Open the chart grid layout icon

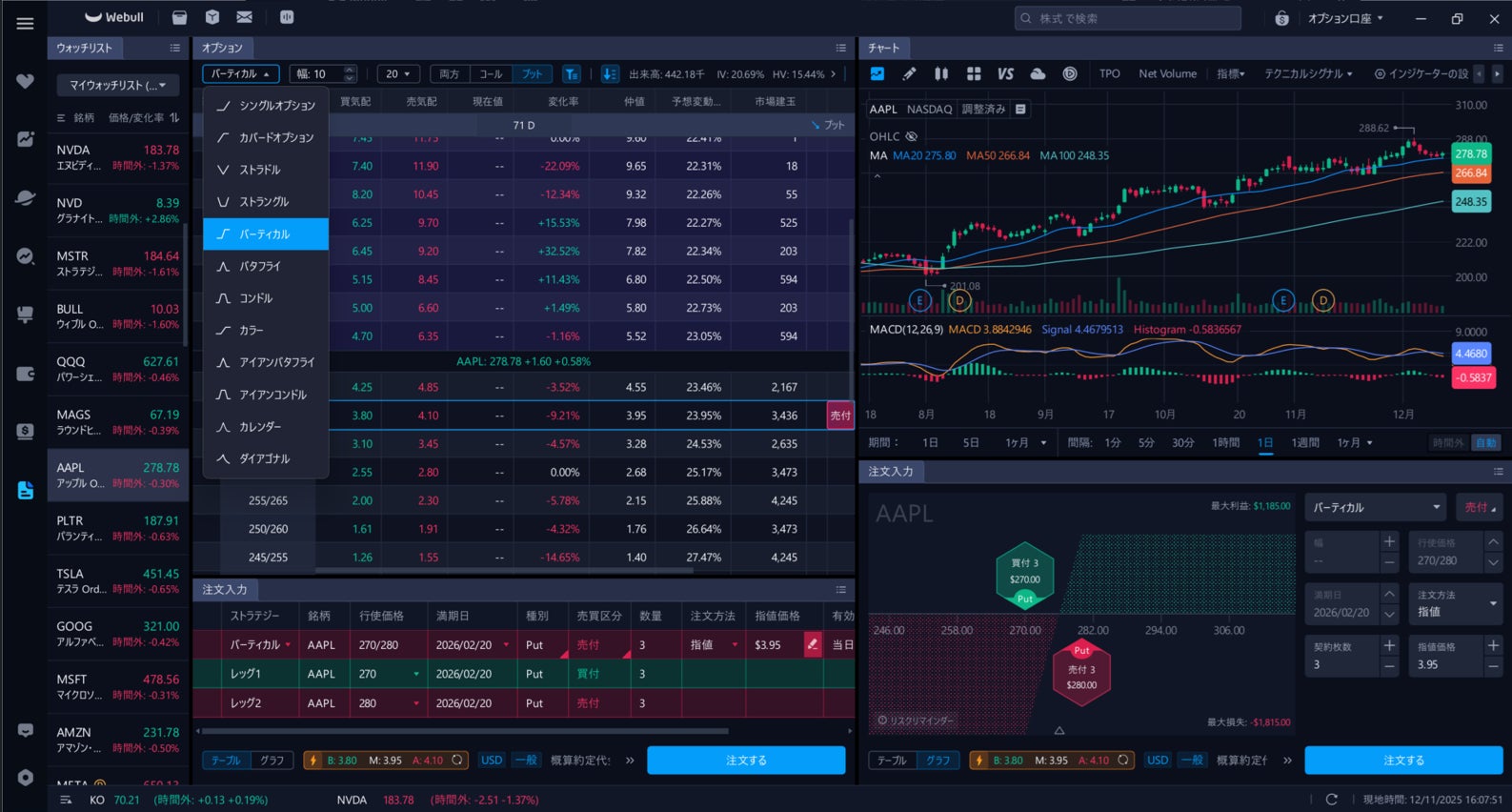coord(974,73)
